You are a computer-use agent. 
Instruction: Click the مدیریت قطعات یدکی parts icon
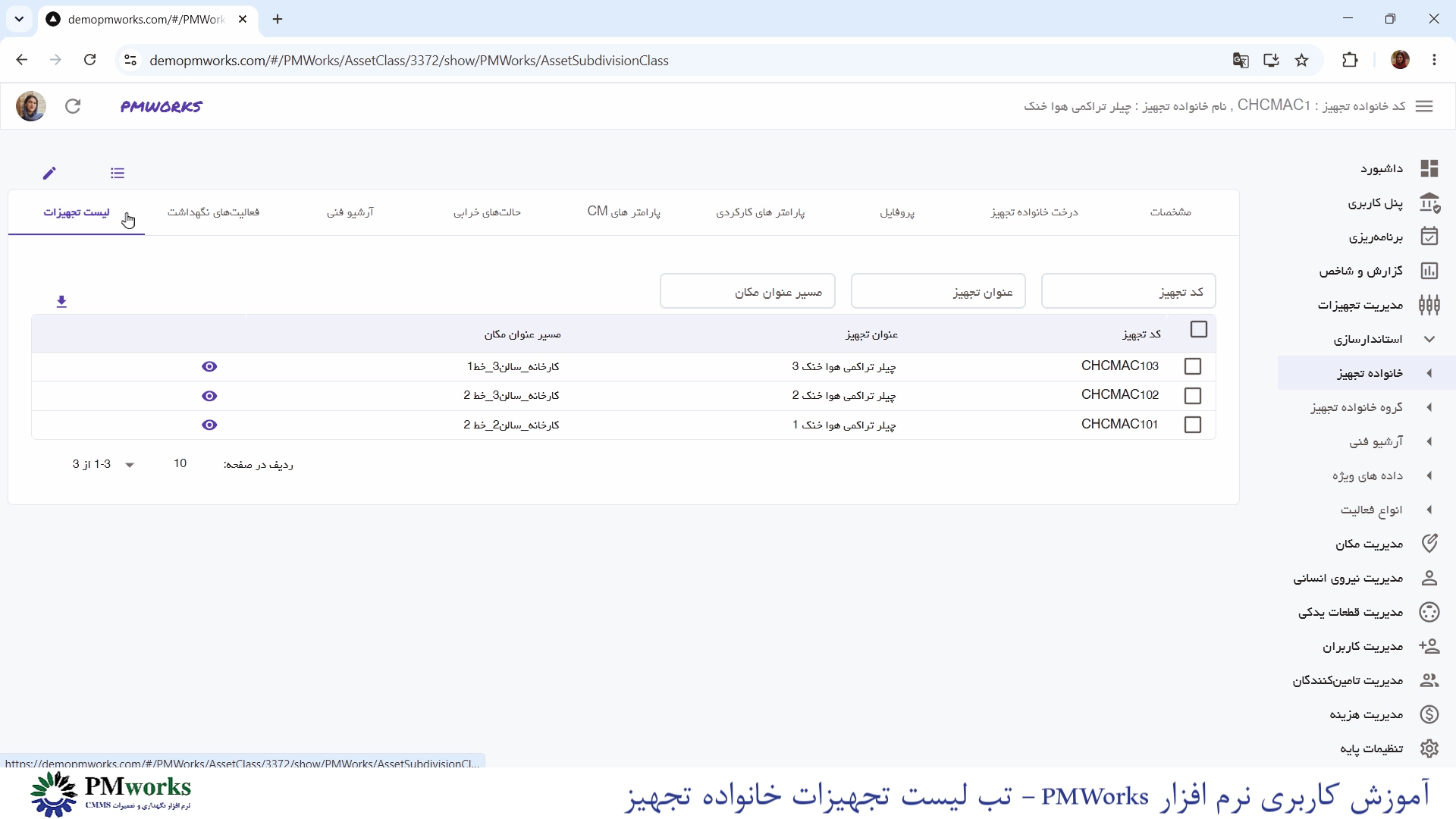[x=1429, y=612]
